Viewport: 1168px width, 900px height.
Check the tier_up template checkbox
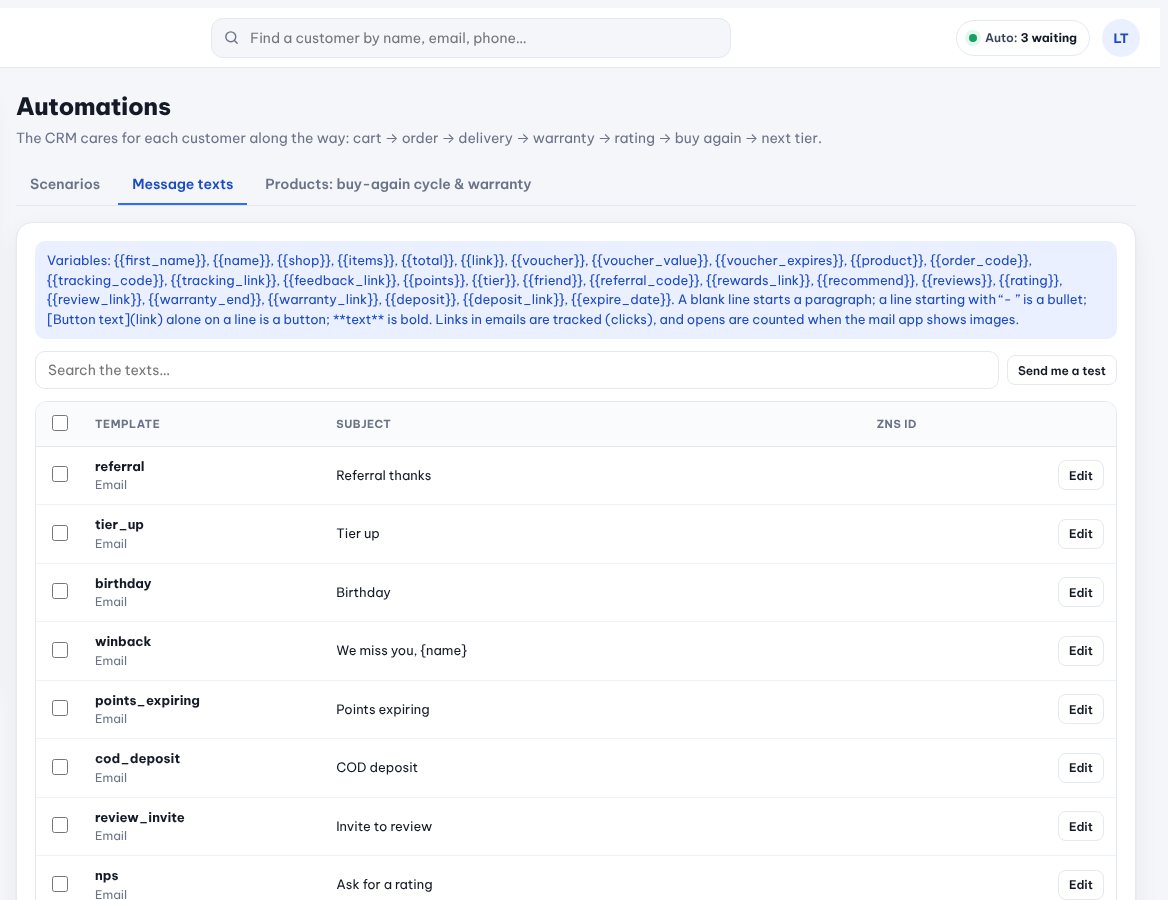tap(60, 533)
